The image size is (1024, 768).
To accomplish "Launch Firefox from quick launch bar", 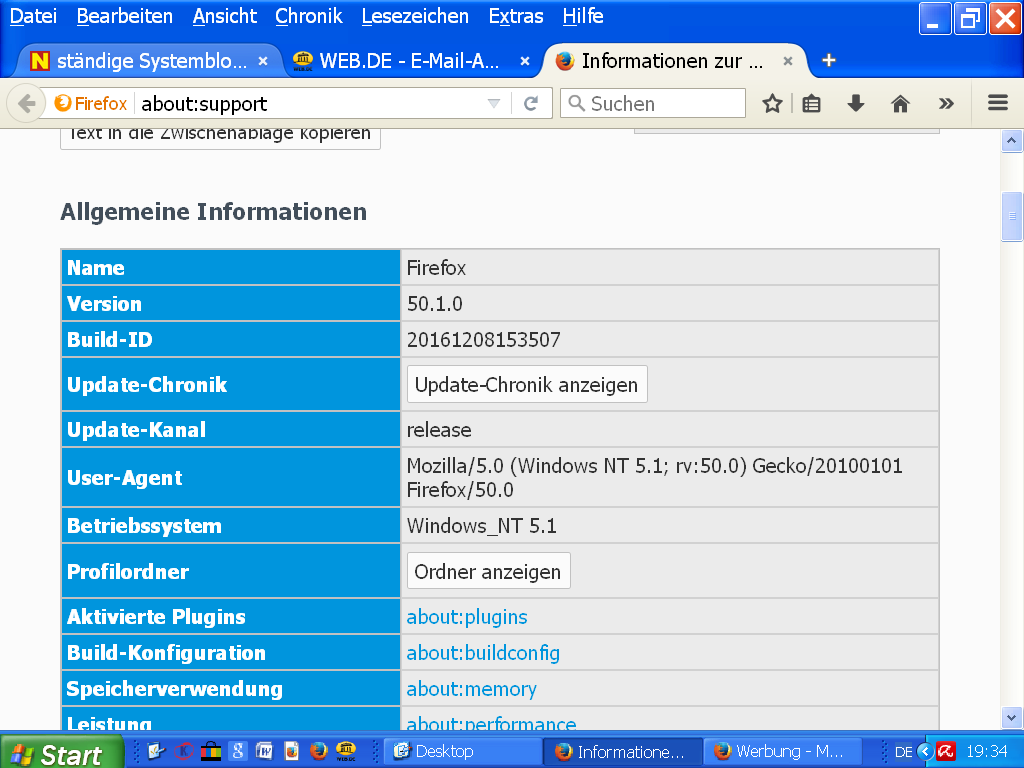I will click(319, 751).
